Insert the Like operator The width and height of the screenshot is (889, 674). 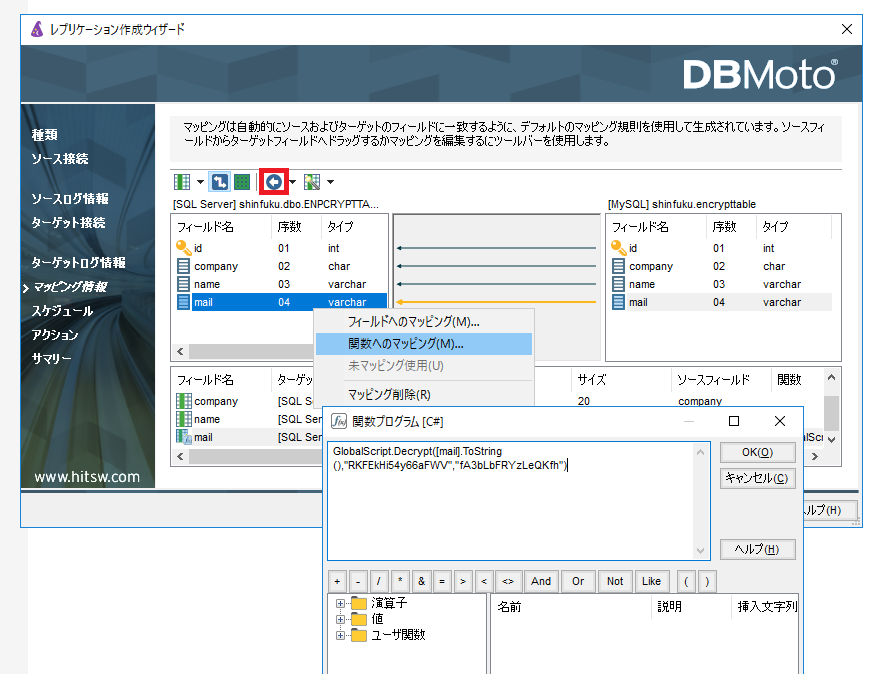[x=651, y=581]
